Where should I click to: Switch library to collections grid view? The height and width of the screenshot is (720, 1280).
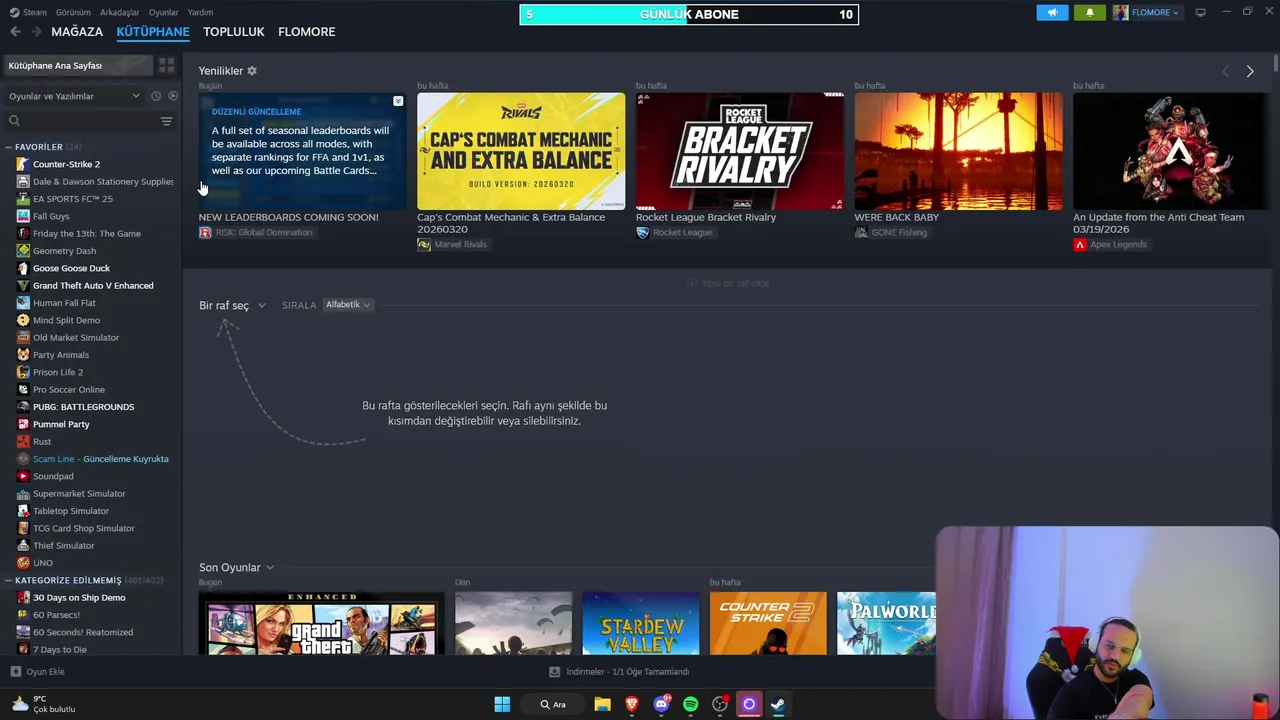tap(166, 65)
